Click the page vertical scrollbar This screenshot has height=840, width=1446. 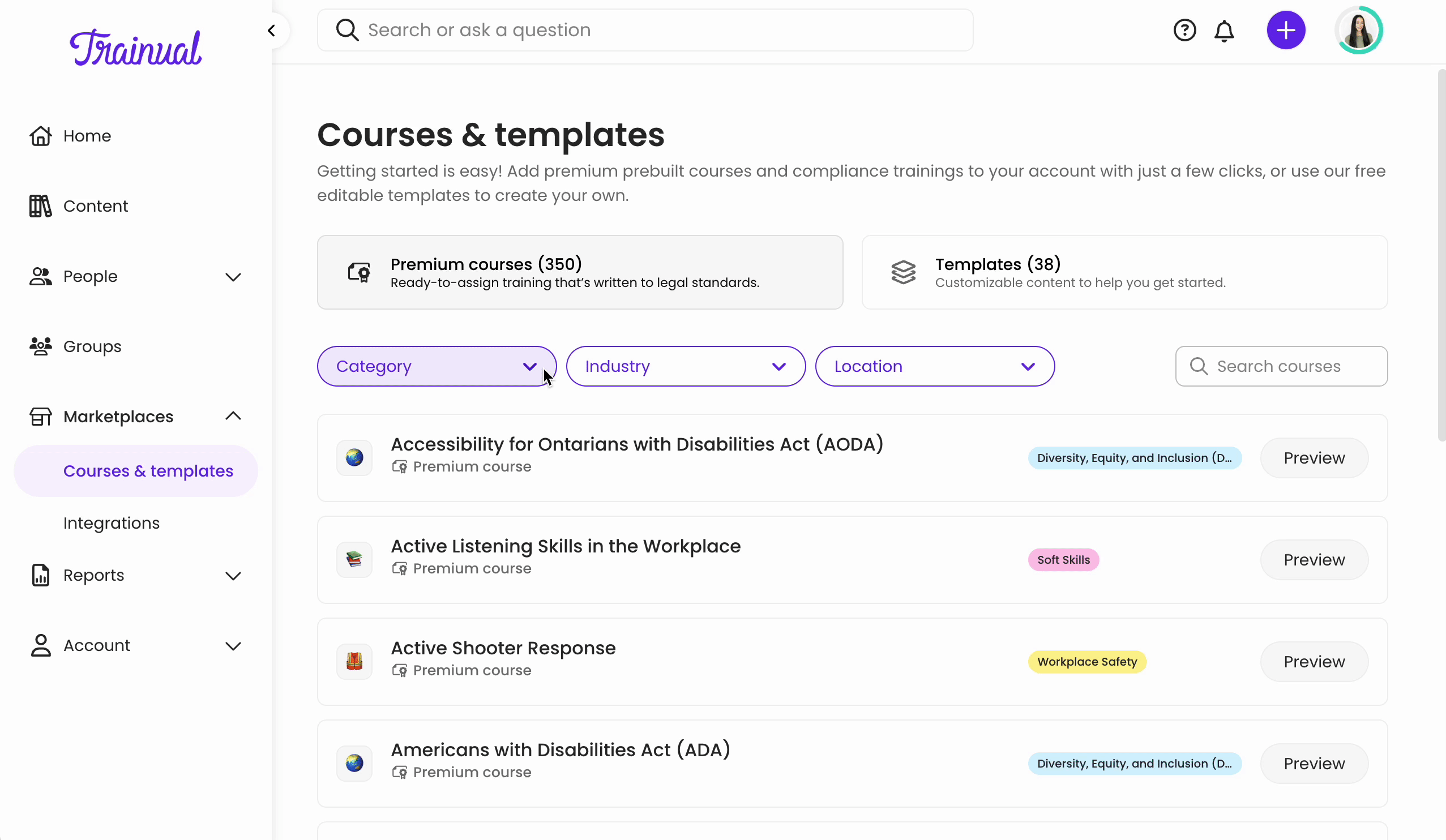[x=1441, y=255]
